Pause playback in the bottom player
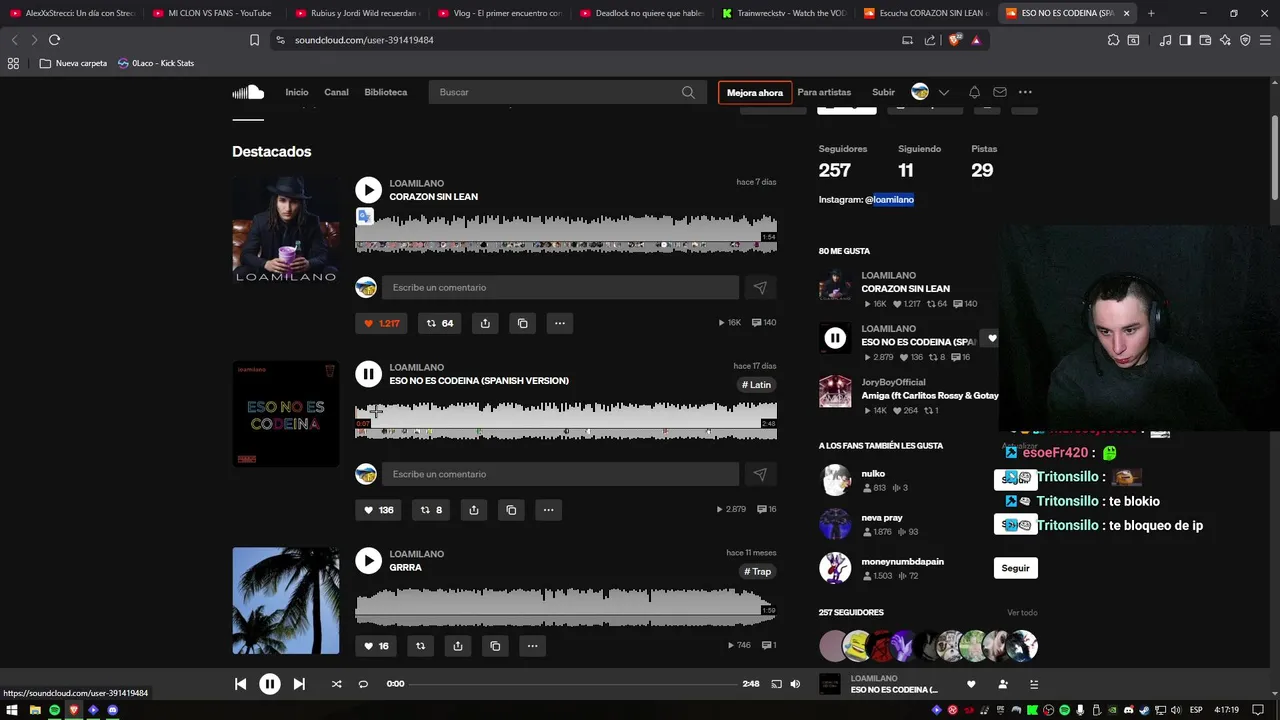Image resolution: width=1280 pixels, height=720 pixels. click(270, 684)
